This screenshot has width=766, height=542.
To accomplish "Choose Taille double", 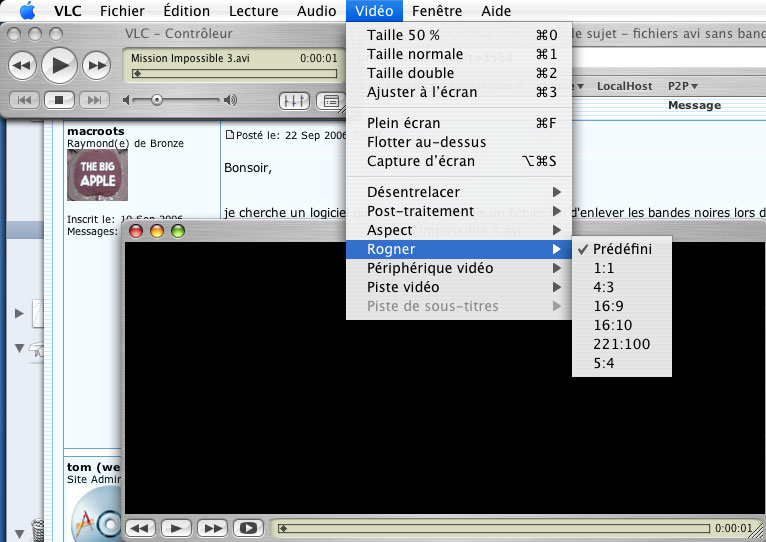I will 459,73.
